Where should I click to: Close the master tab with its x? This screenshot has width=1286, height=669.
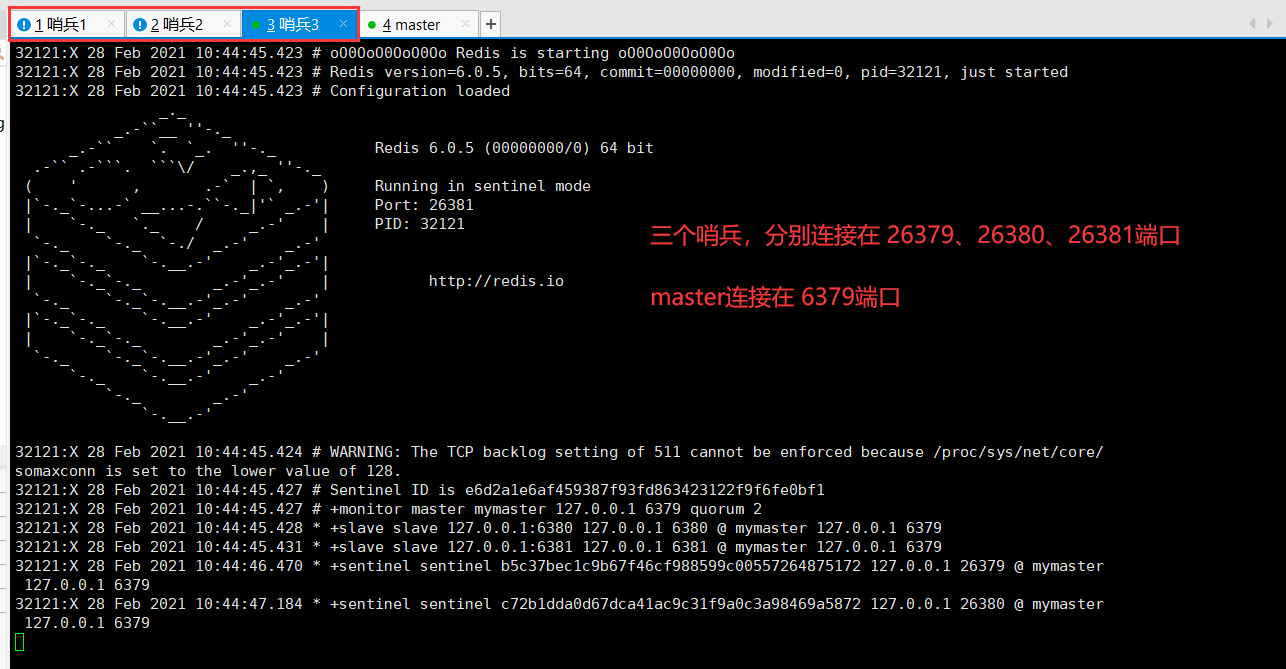point(463,24)
